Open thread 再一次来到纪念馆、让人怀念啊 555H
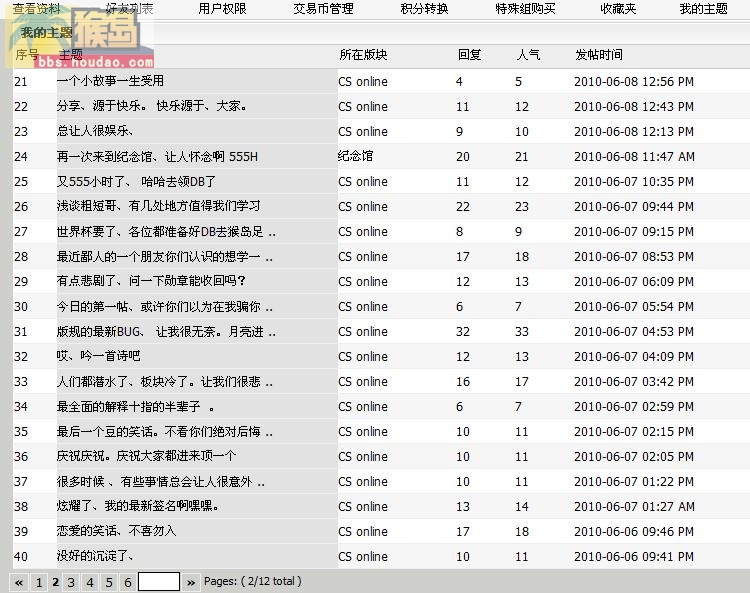Viewport: 750px width, 593px height. pos(157,156)
